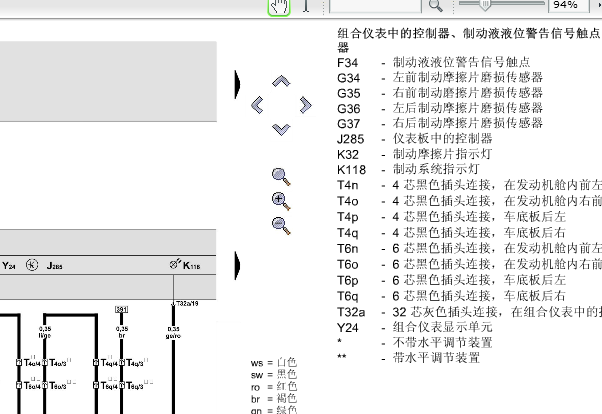Click the ws color code legend line
The width and height of the screenshot is (602, 414).
pos(274,363)
